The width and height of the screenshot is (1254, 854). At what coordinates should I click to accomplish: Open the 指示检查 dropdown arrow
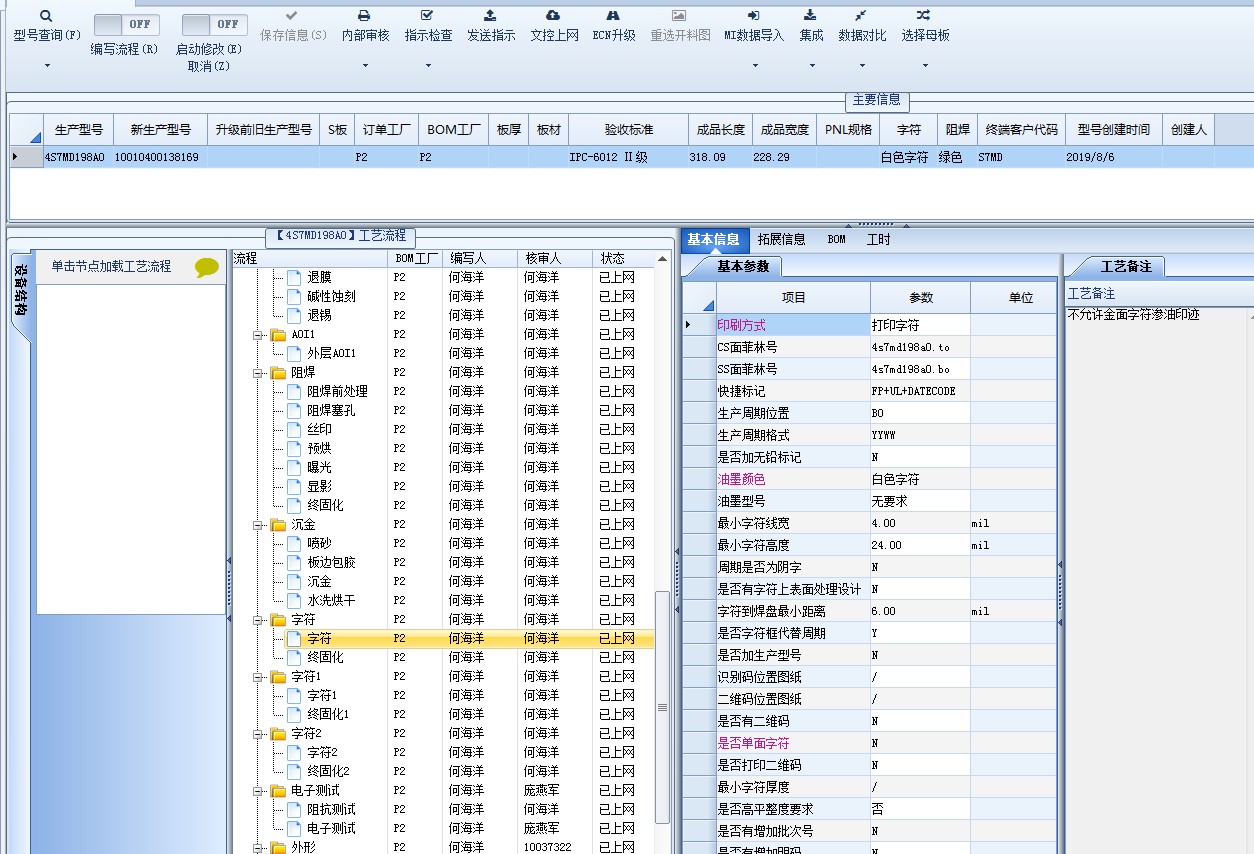428,66
